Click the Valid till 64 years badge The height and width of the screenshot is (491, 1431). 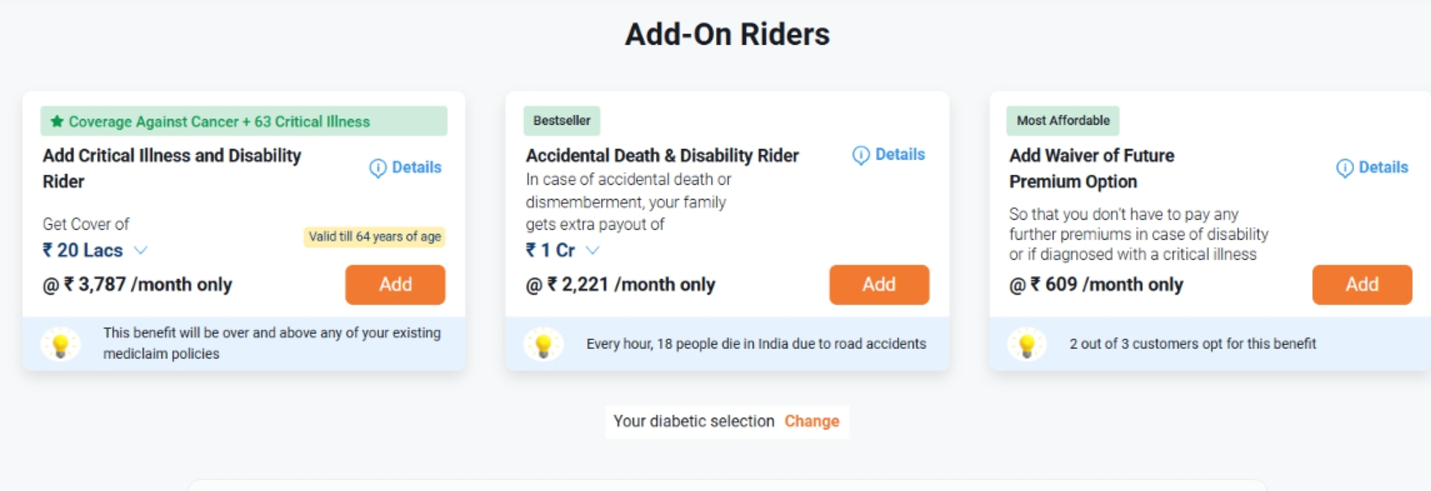(x=375, y=237)
